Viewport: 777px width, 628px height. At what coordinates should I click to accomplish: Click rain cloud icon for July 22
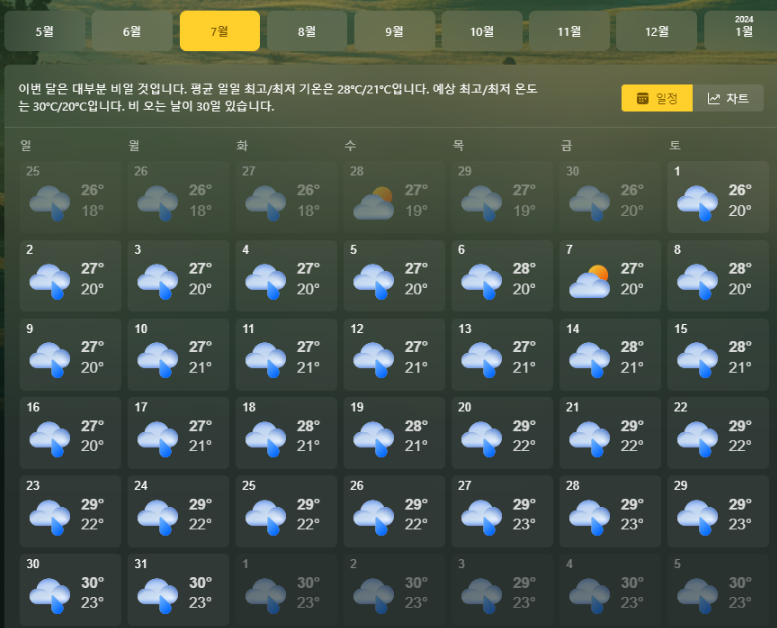[x=697, y=439]
